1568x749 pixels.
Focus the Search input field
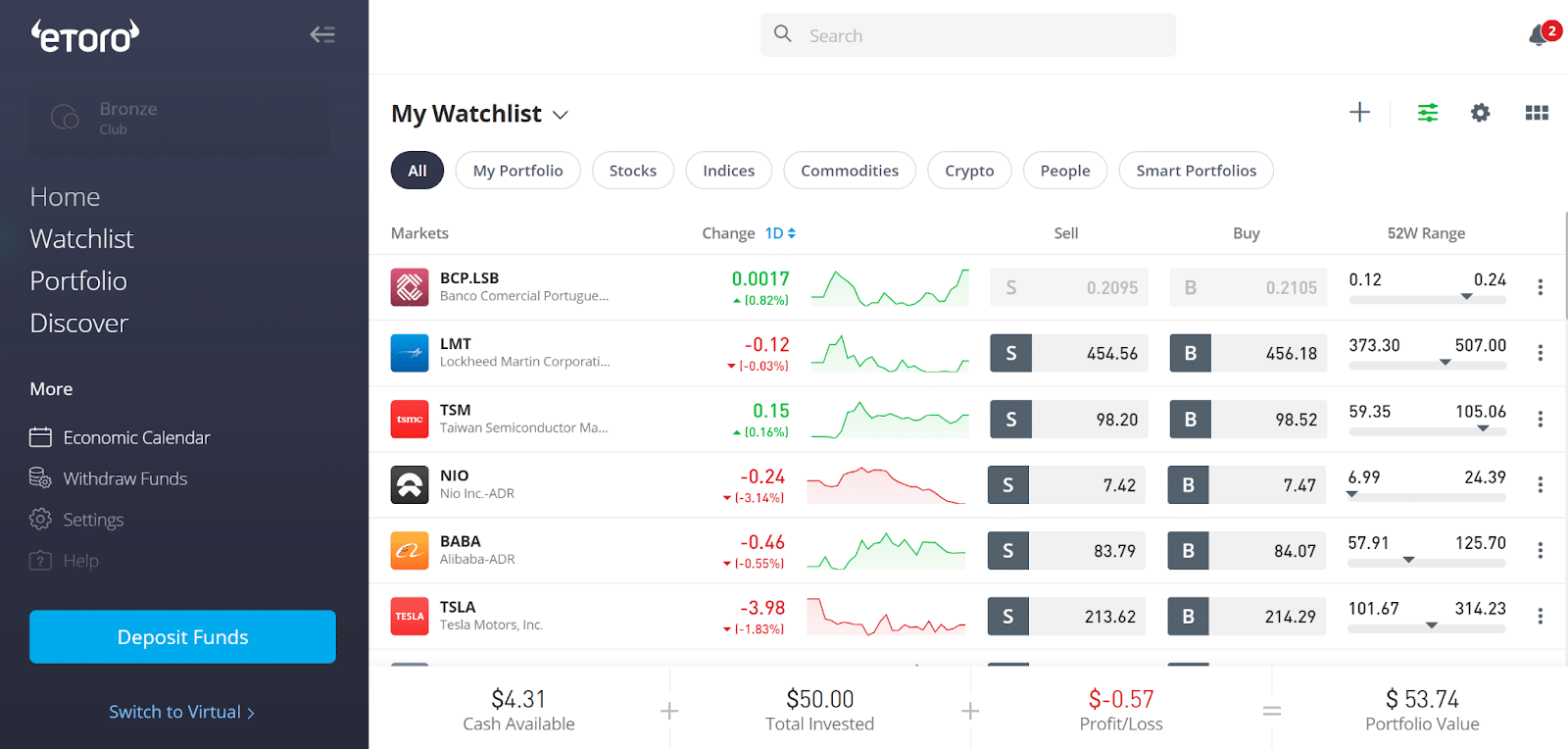coord(967,35)
